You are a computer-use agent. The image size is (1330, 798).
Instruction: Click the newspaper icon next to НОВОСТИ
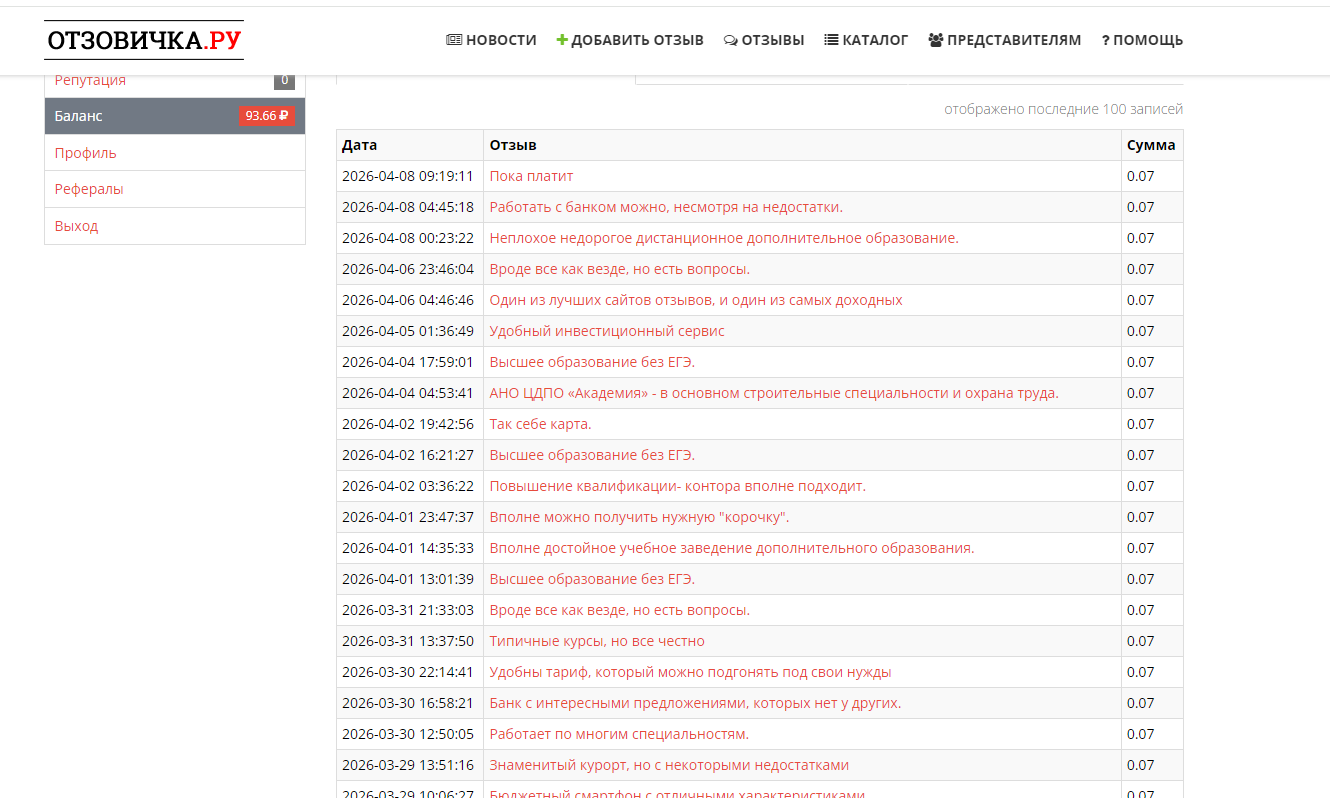coord(454,40)
